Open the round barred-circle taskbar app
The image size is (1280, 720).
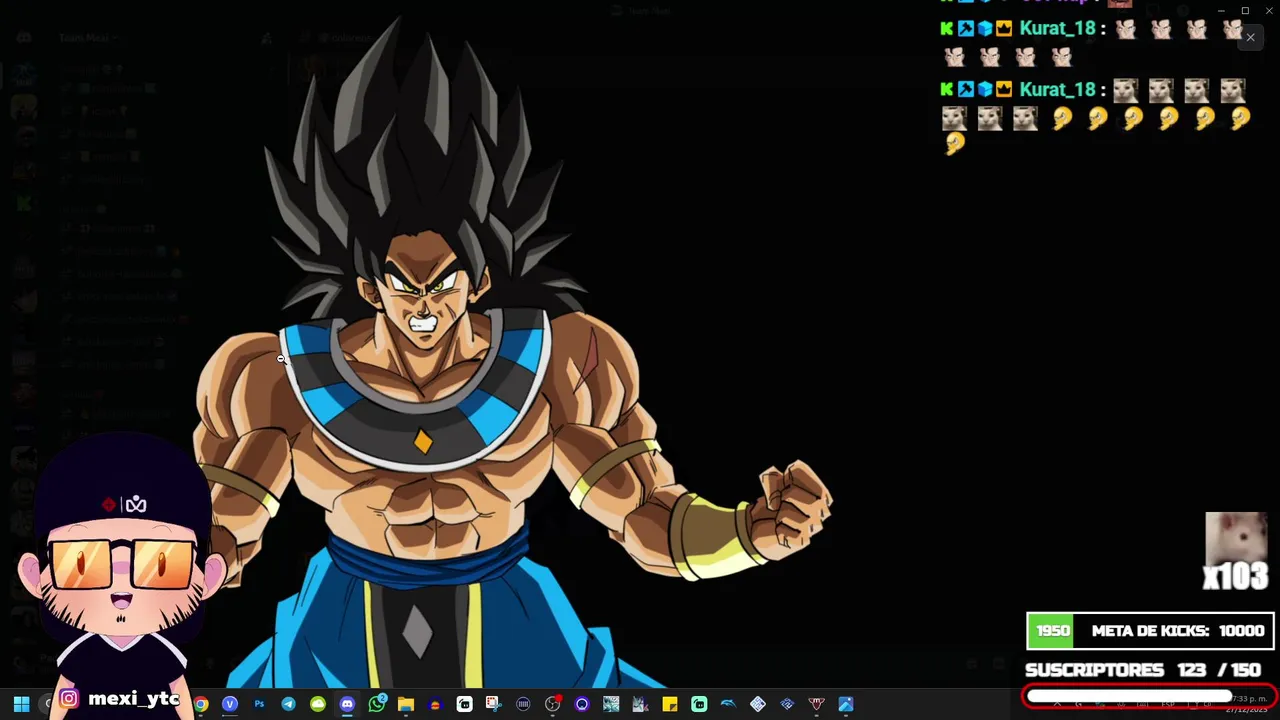[523, 704]
